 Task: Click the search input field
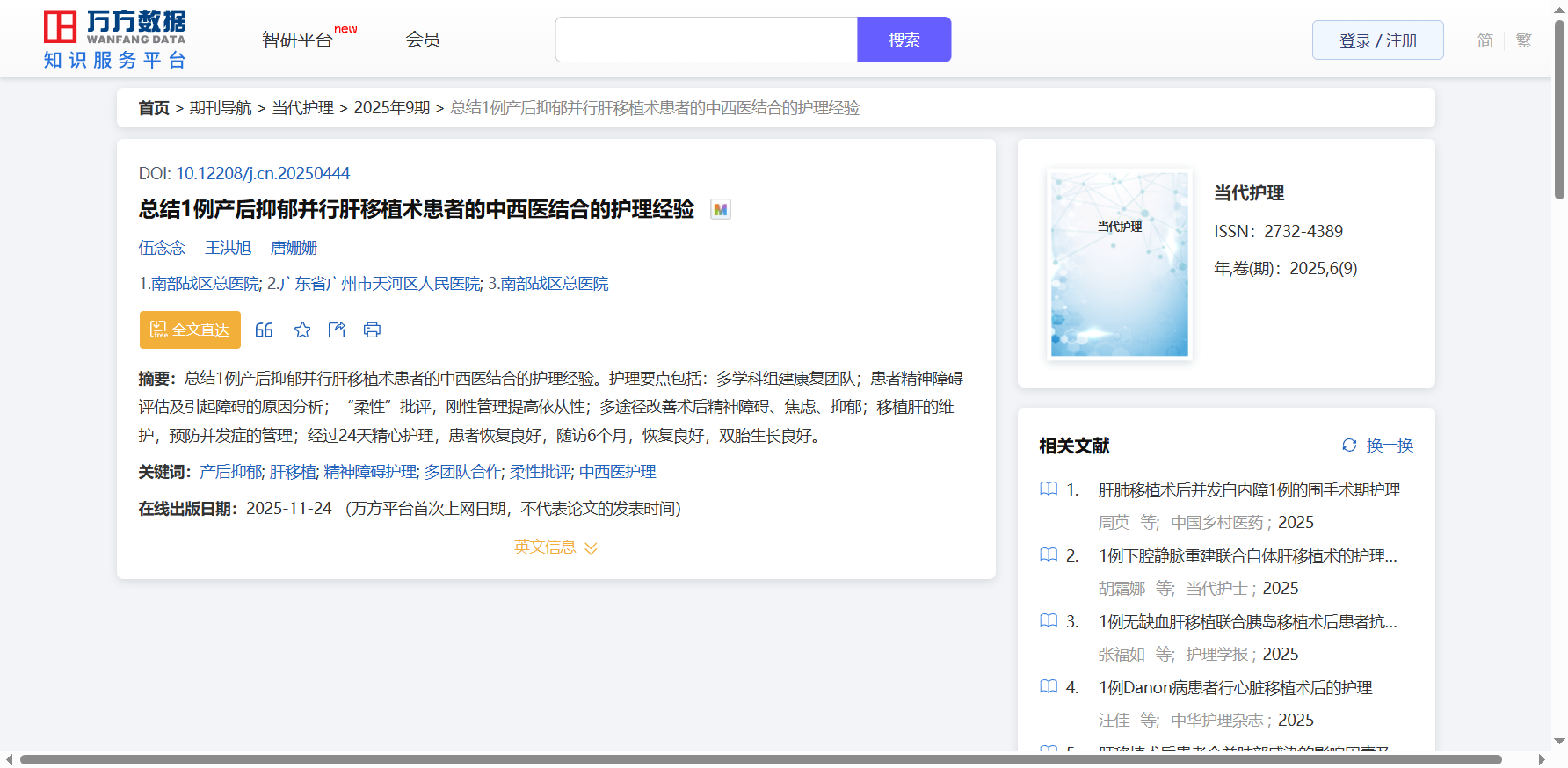pyautogui.click(x=706, y=40)
